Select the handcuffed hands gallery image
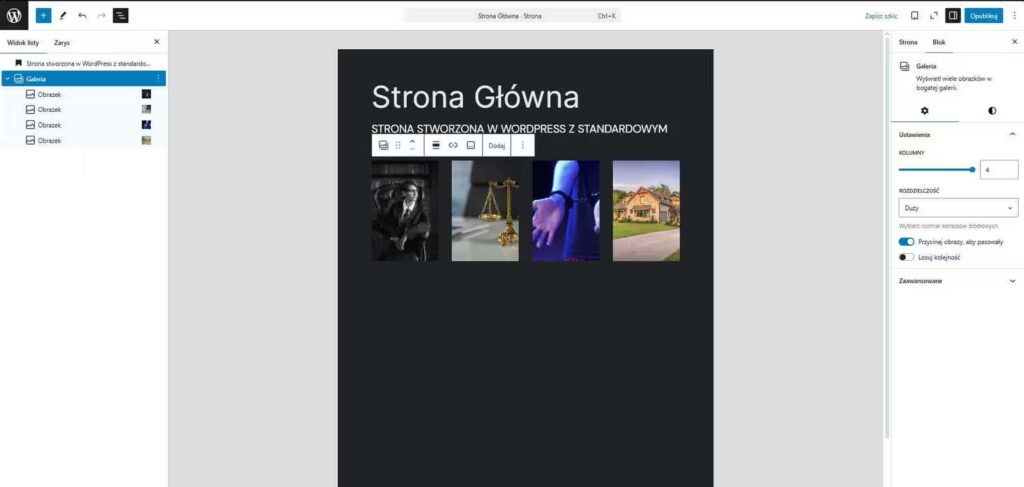 pyautogui.click(x=566, y=211)
